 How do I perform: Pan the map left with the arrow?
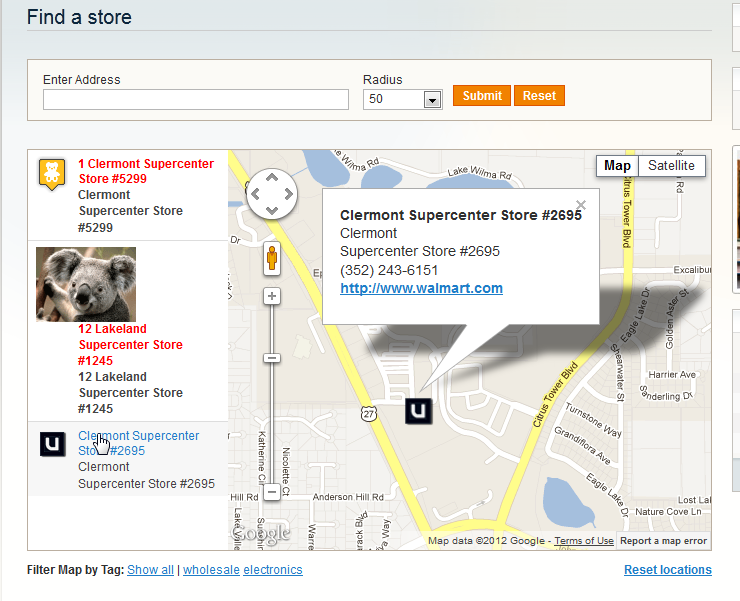(x=256, y=194)
